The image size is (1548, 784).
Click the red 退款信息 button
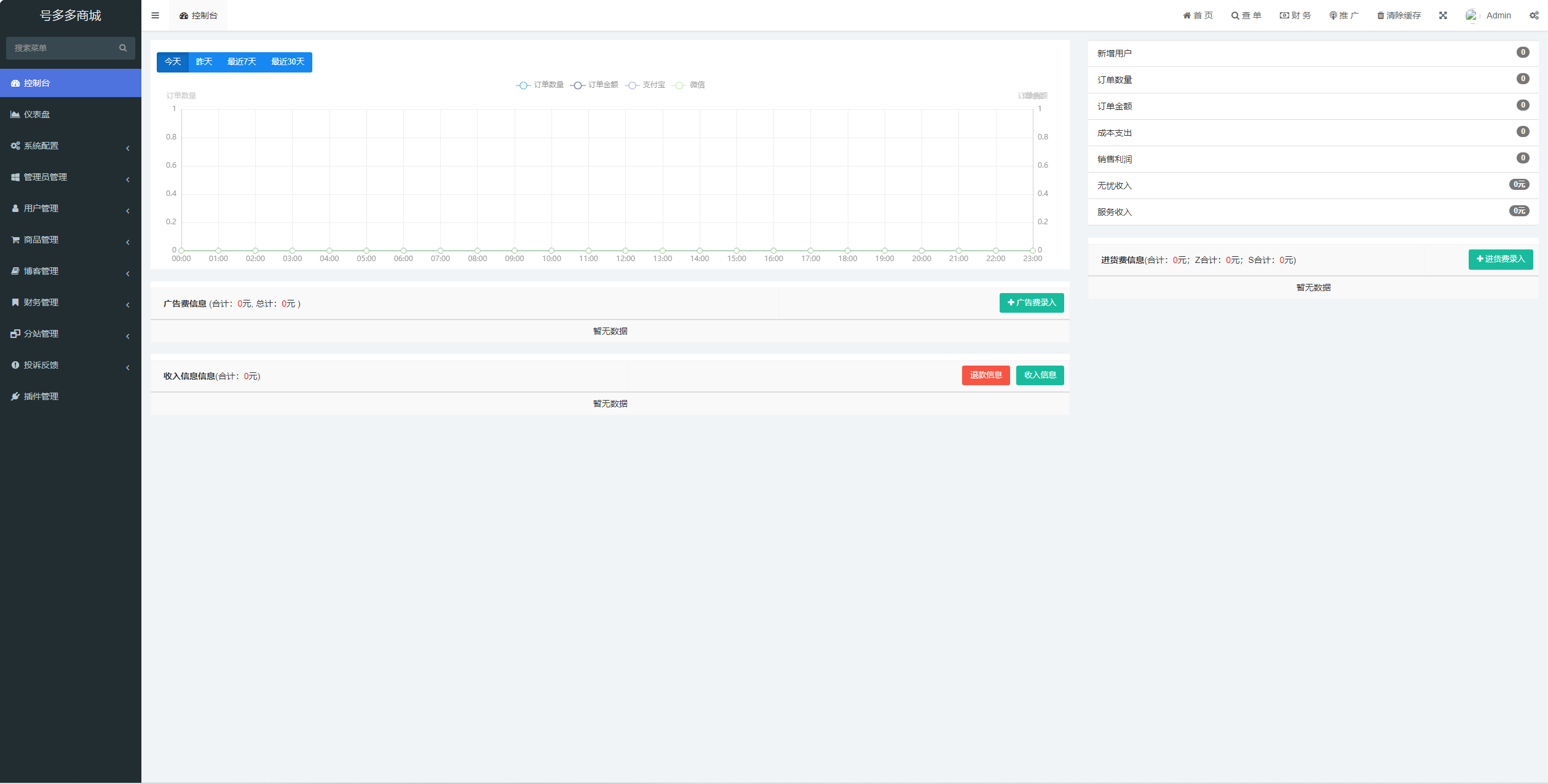click(x=985, y=375)
